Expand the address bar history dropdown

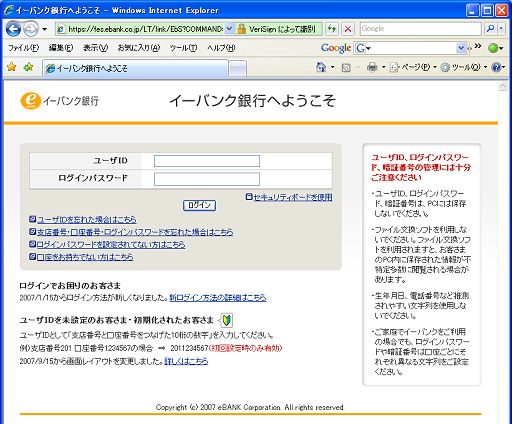(x=229, y=29)
